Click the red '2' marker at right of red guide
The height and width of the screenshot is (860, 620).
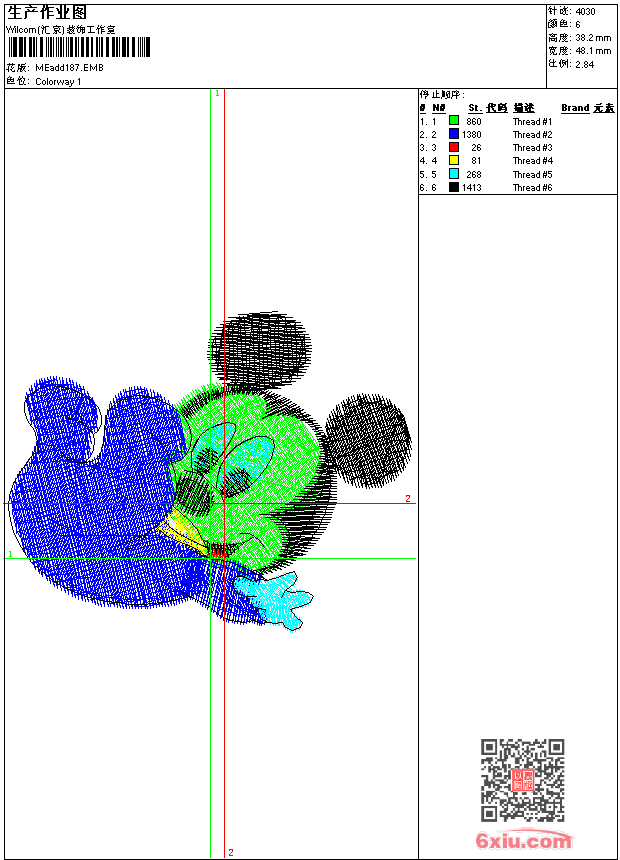(408, 498)
